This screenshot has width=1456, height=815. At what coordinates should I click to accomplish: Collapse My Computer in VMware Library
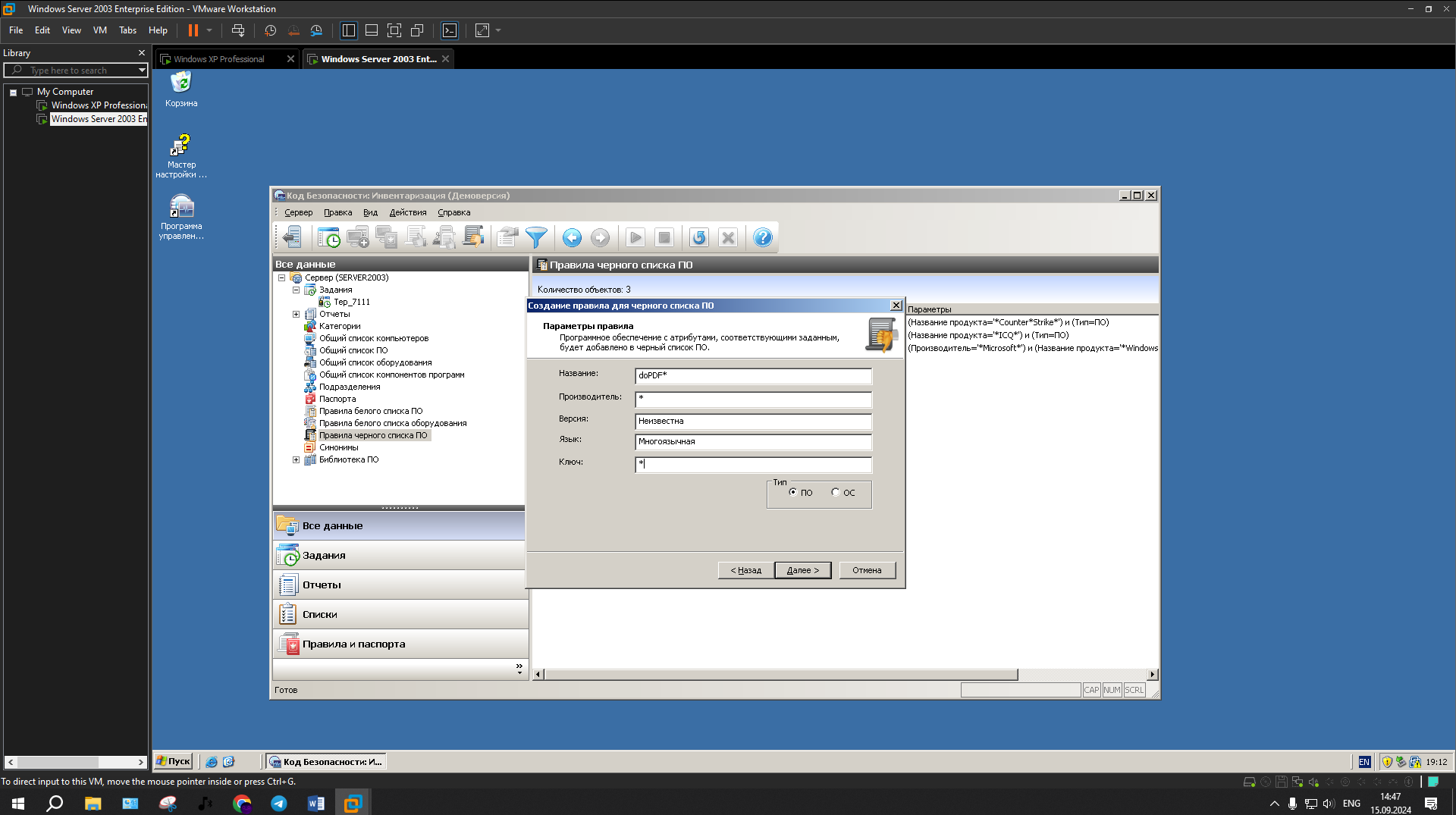tap(13, 92)
